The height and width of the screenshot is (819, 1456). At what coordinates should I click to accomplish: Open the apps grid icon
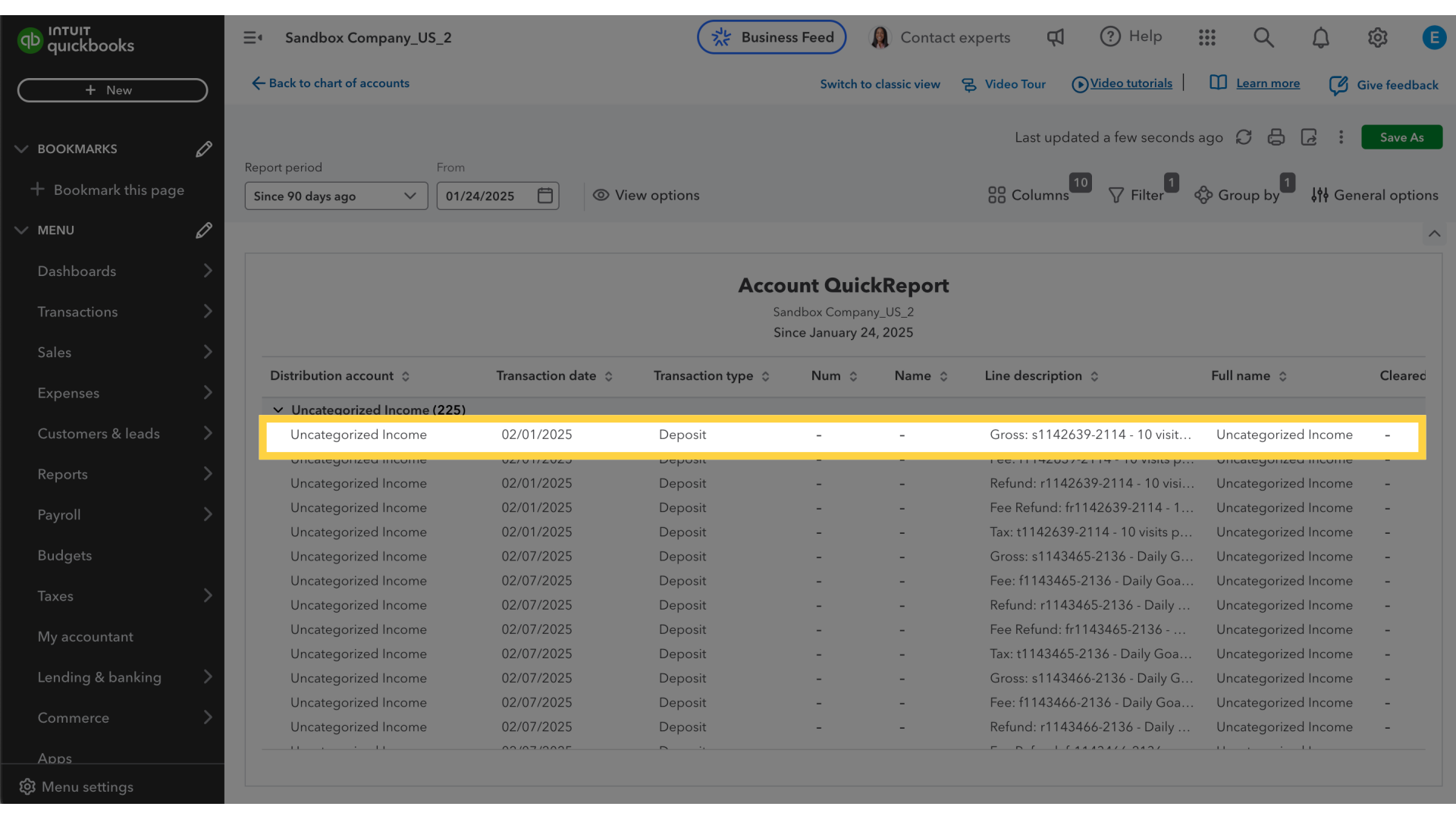pyautogui.click(x=1207, y=37)
